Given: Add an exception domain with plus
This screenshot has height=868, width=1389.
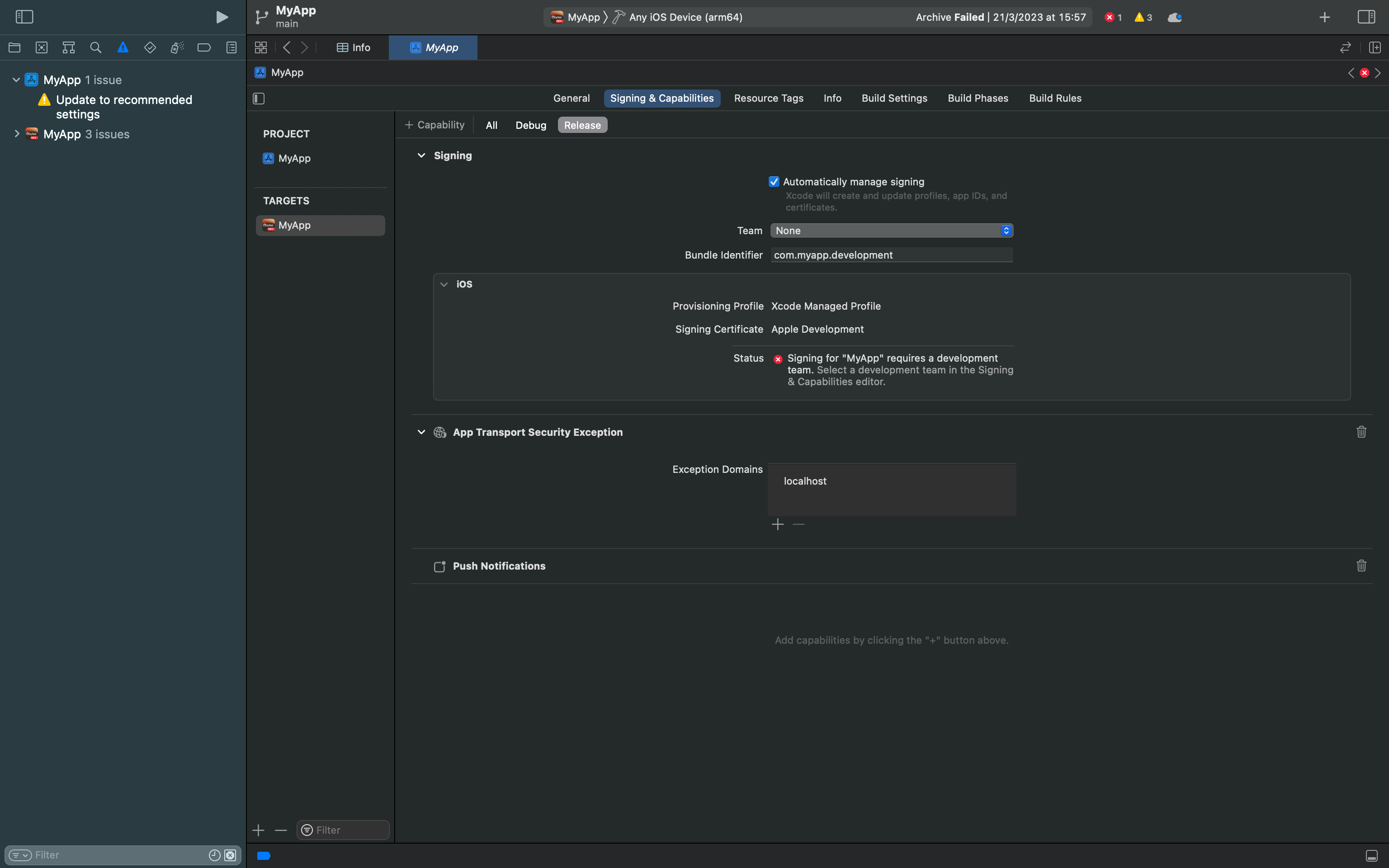Looking at the screenshot, I should tap(778, 524).
